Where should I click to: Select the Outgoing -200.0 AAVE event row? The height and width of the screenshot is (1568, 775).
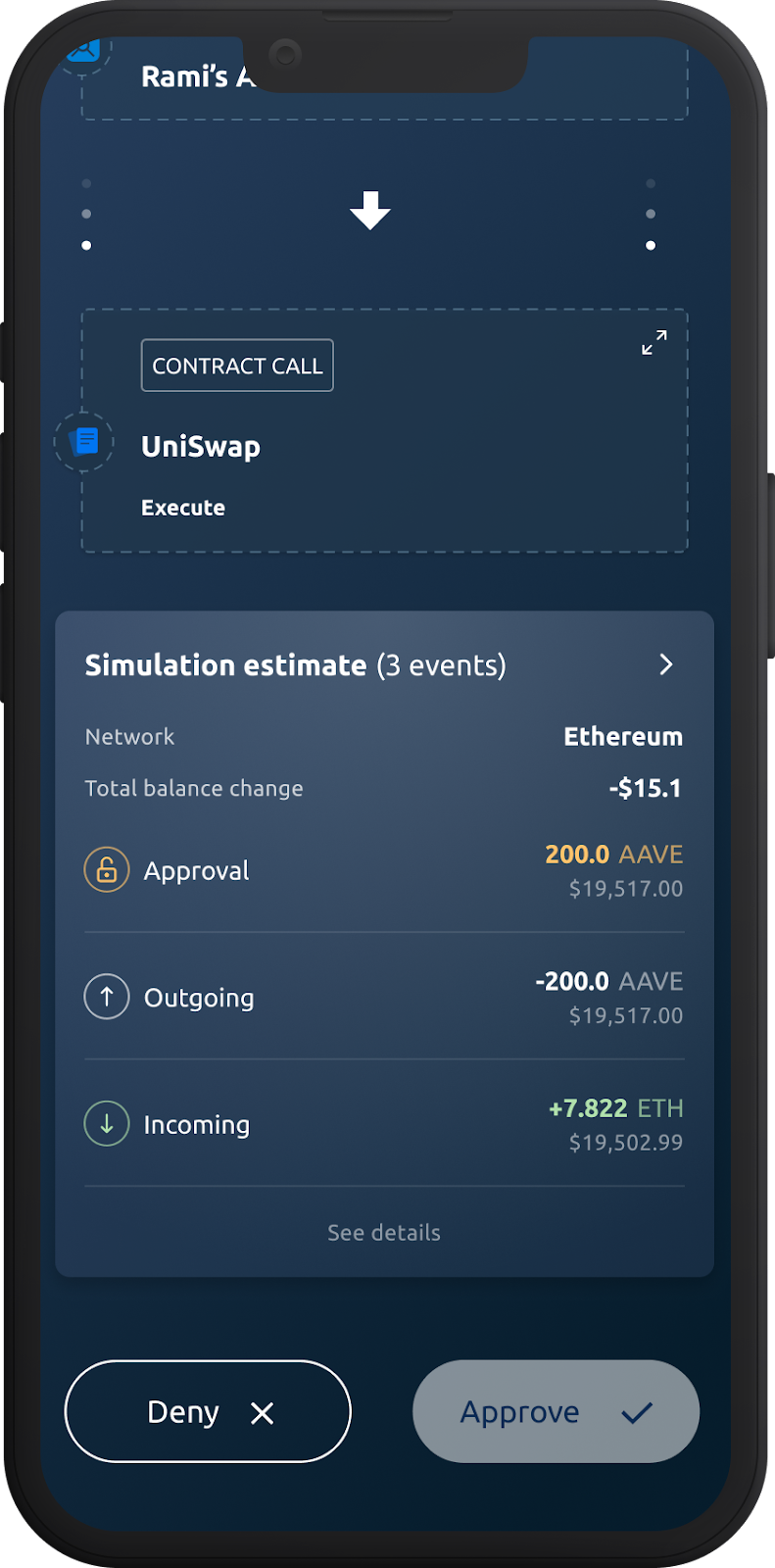[384, 997]
